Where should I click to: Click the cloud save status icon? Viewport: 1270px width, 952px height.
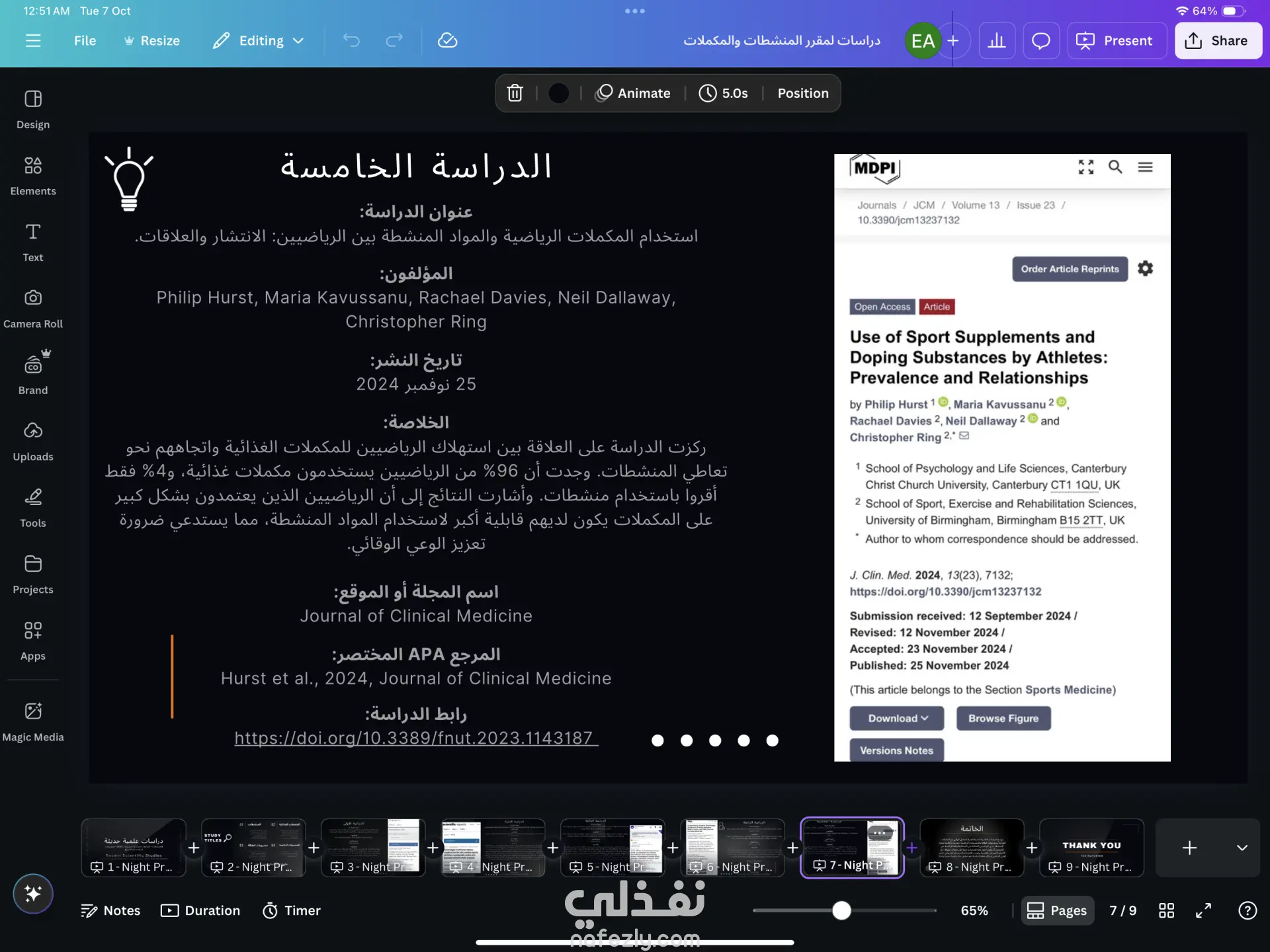[x=447, y=41]
